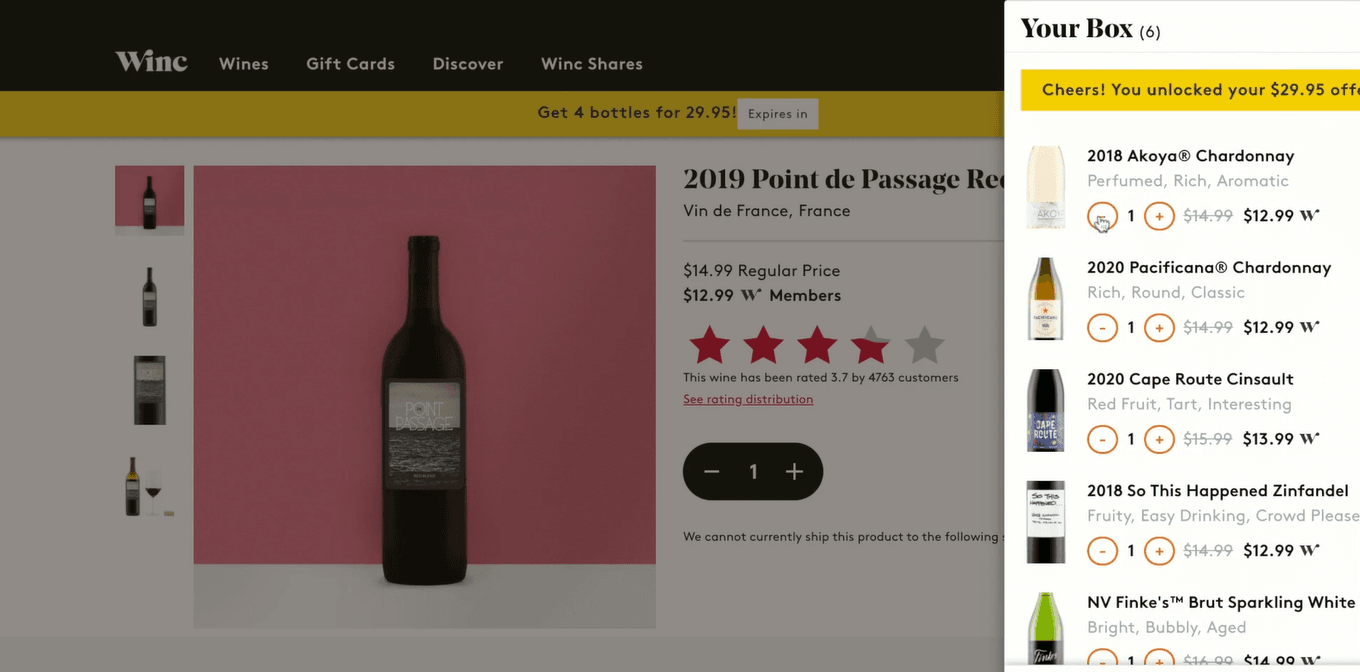Open the Discover menu
Viewport: 1360px width, 672px height.
(x=468, y=64)
